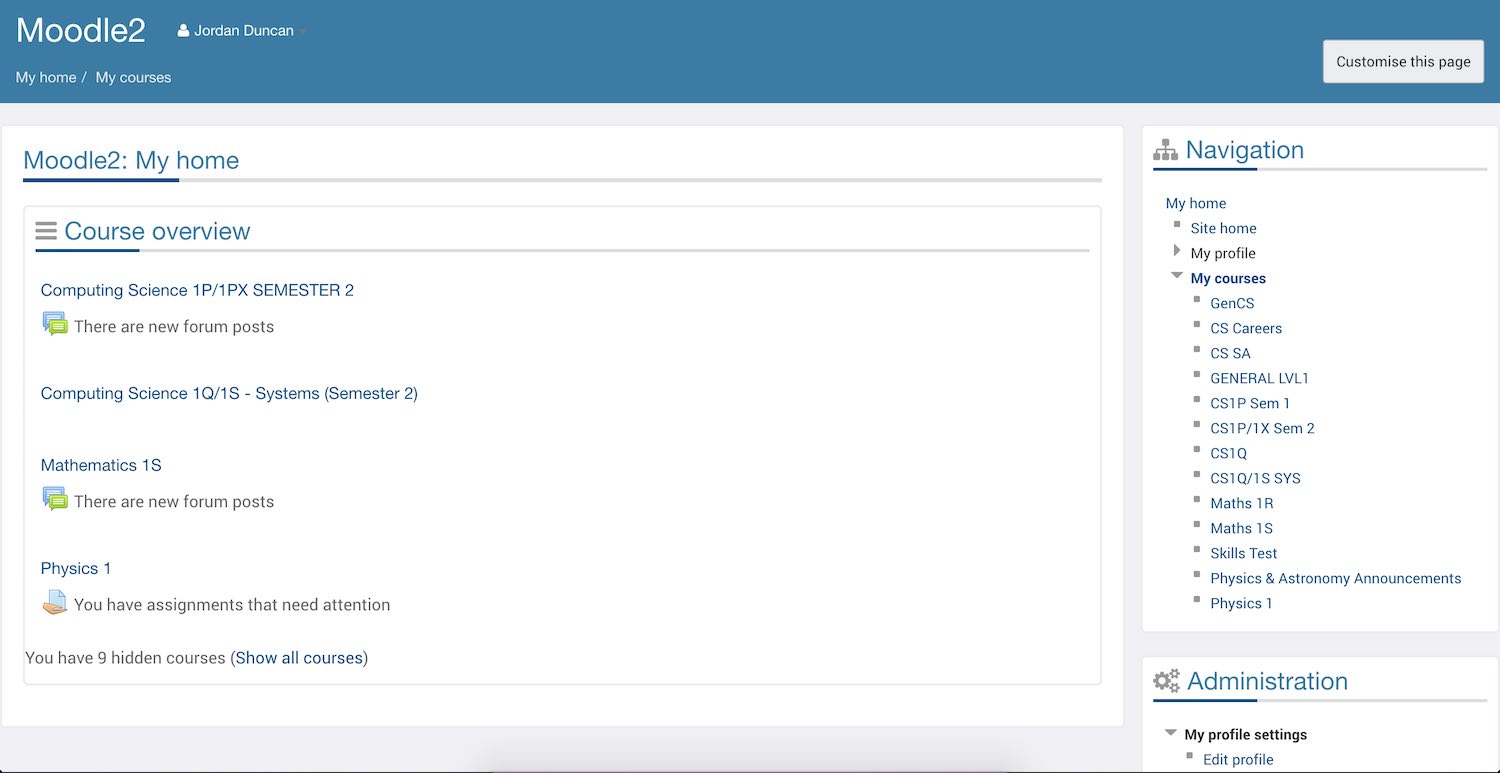Open Maths 1R in navigation
The width and height of the screenshot is (1500, 773).
(x=1241, y=503)
